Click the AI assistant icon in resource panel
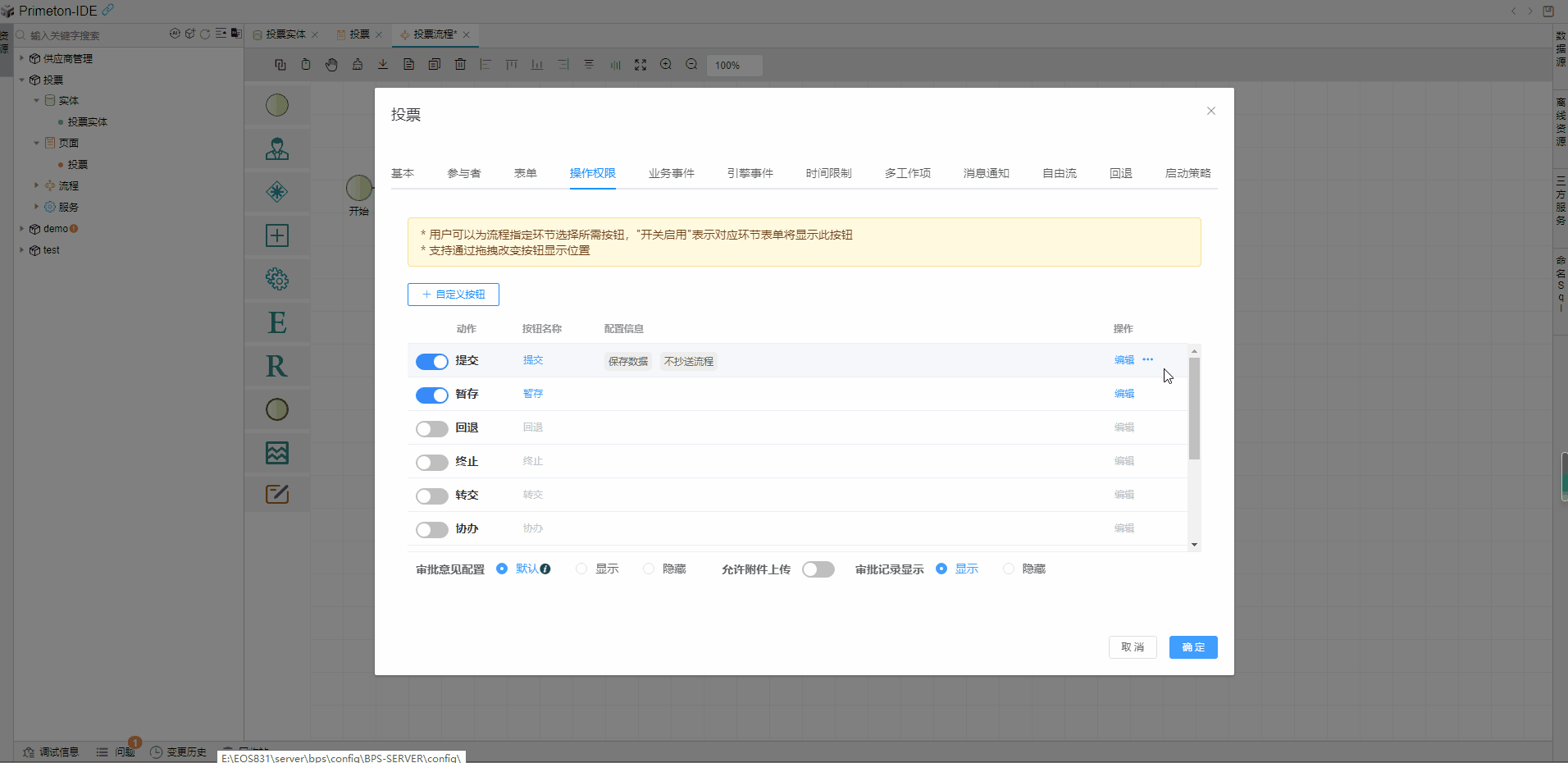The image size is (1568, 763). click(x=175, y=34)
